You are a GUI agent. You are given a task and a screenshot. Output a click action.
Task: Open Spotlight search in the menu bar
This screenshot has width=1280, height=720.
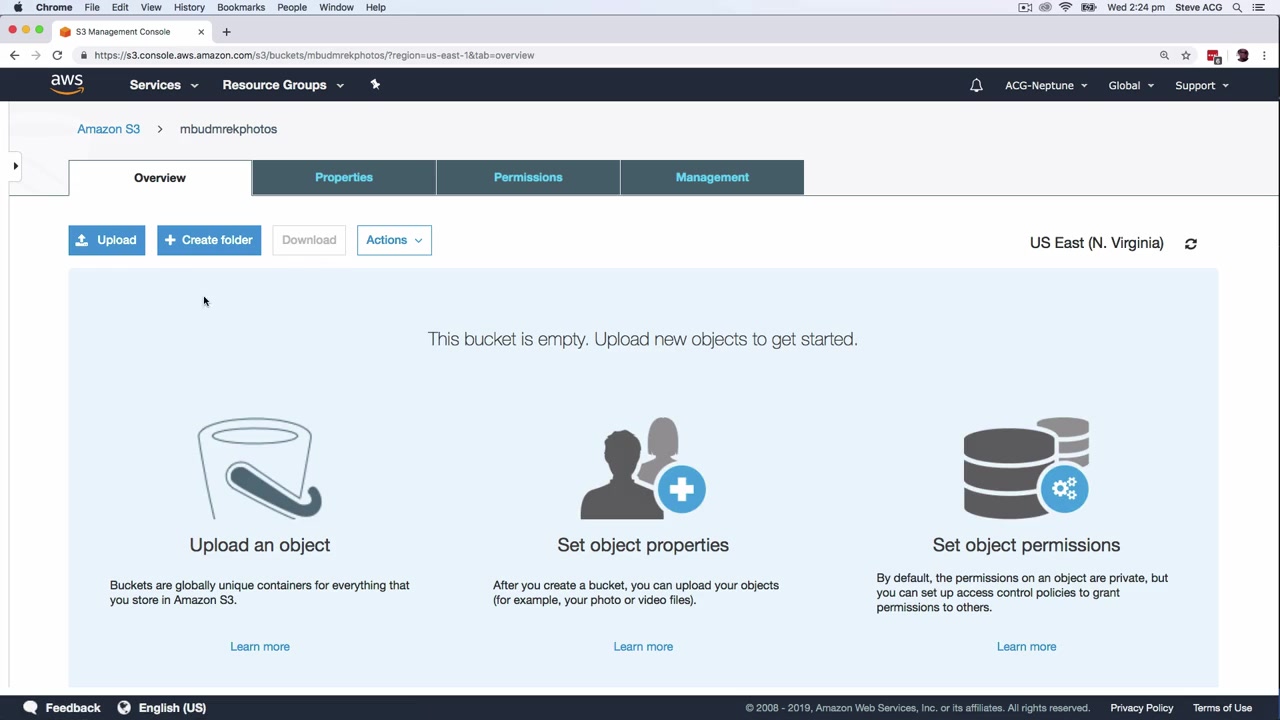1237,7
